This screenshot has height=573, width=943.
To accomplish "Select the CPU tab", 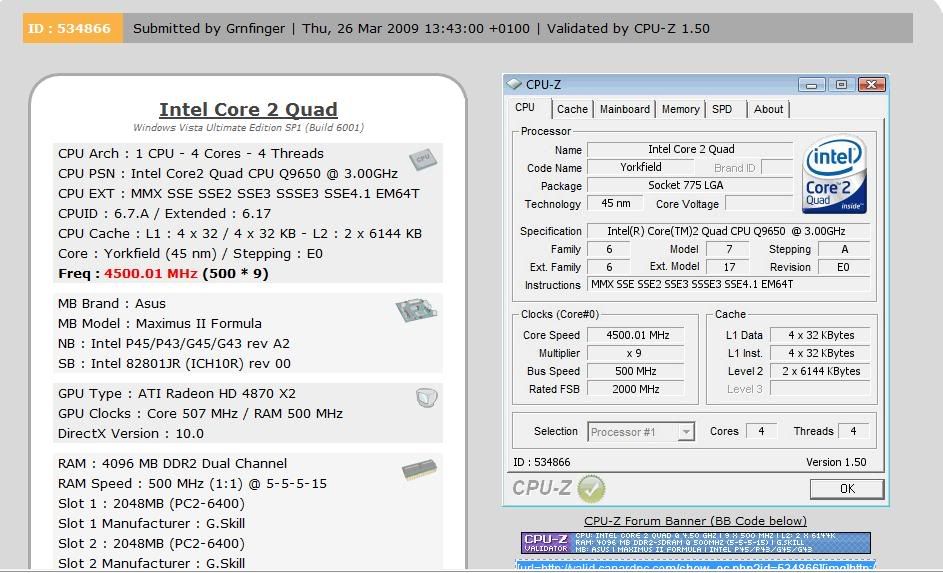I will point(525,108).
